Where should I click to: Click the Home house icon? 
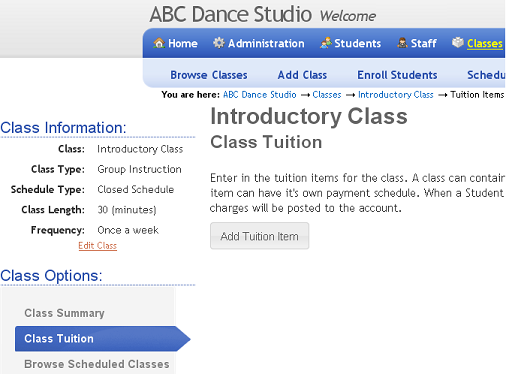159,43
